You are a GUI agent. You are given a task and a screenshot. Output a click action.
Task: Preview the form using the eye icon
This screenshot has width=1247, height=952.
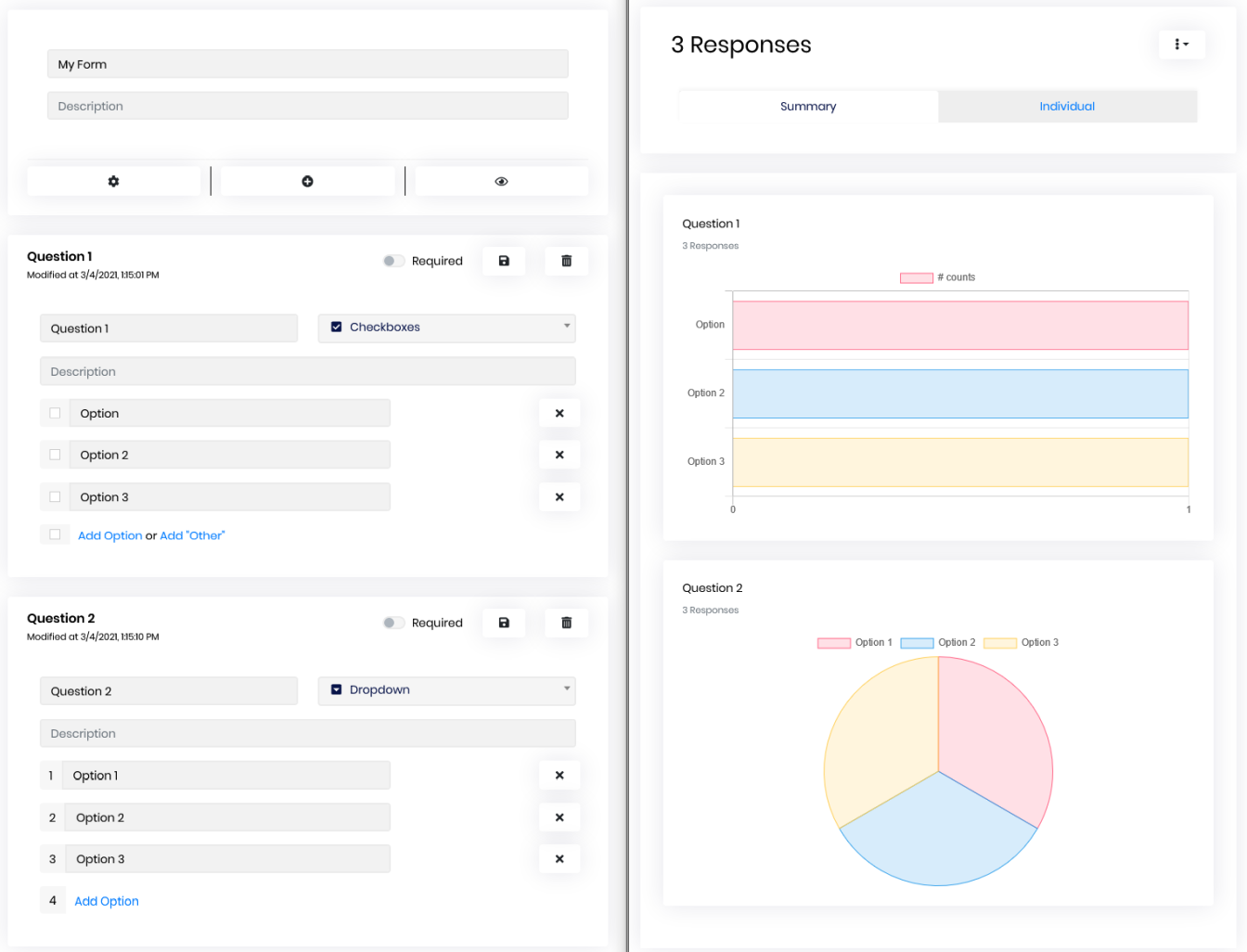[501, 181]
